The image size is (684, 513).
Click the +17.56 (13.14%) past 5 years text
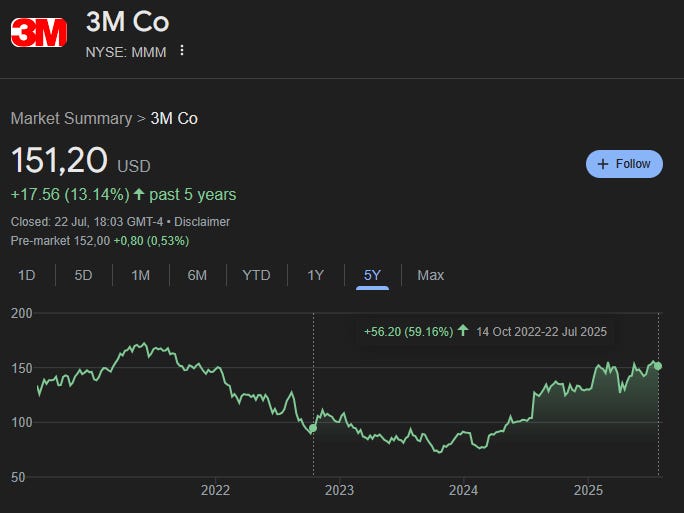[123, 195]
